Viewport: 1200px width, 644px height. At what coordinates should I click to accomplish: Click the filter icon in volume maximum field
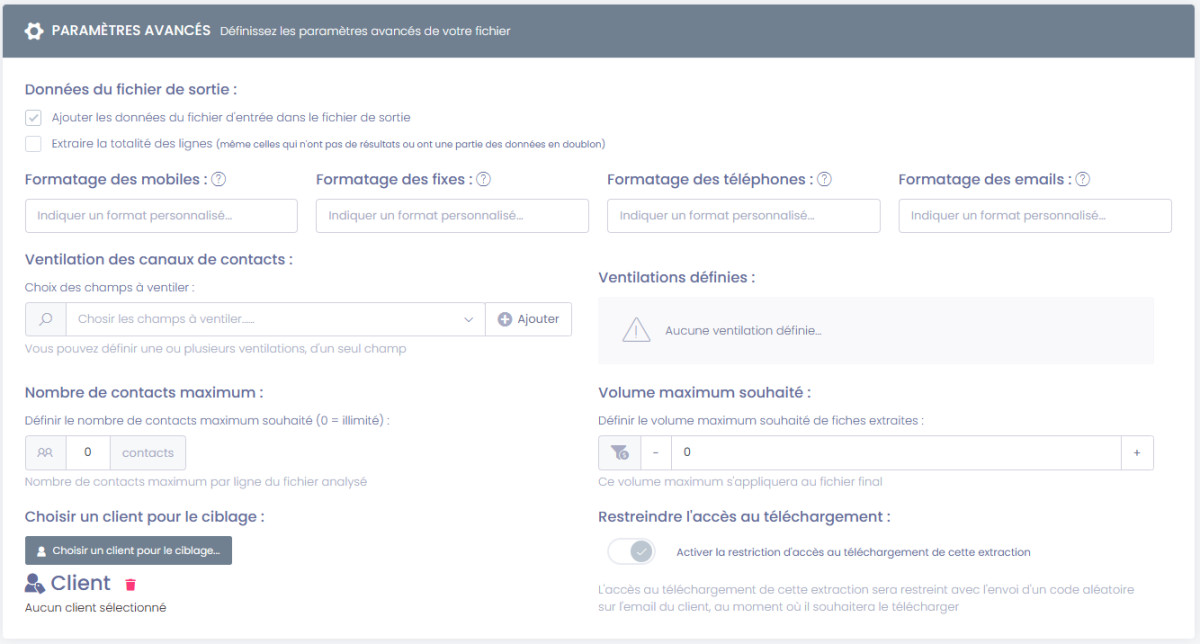(x=619, y=453)
